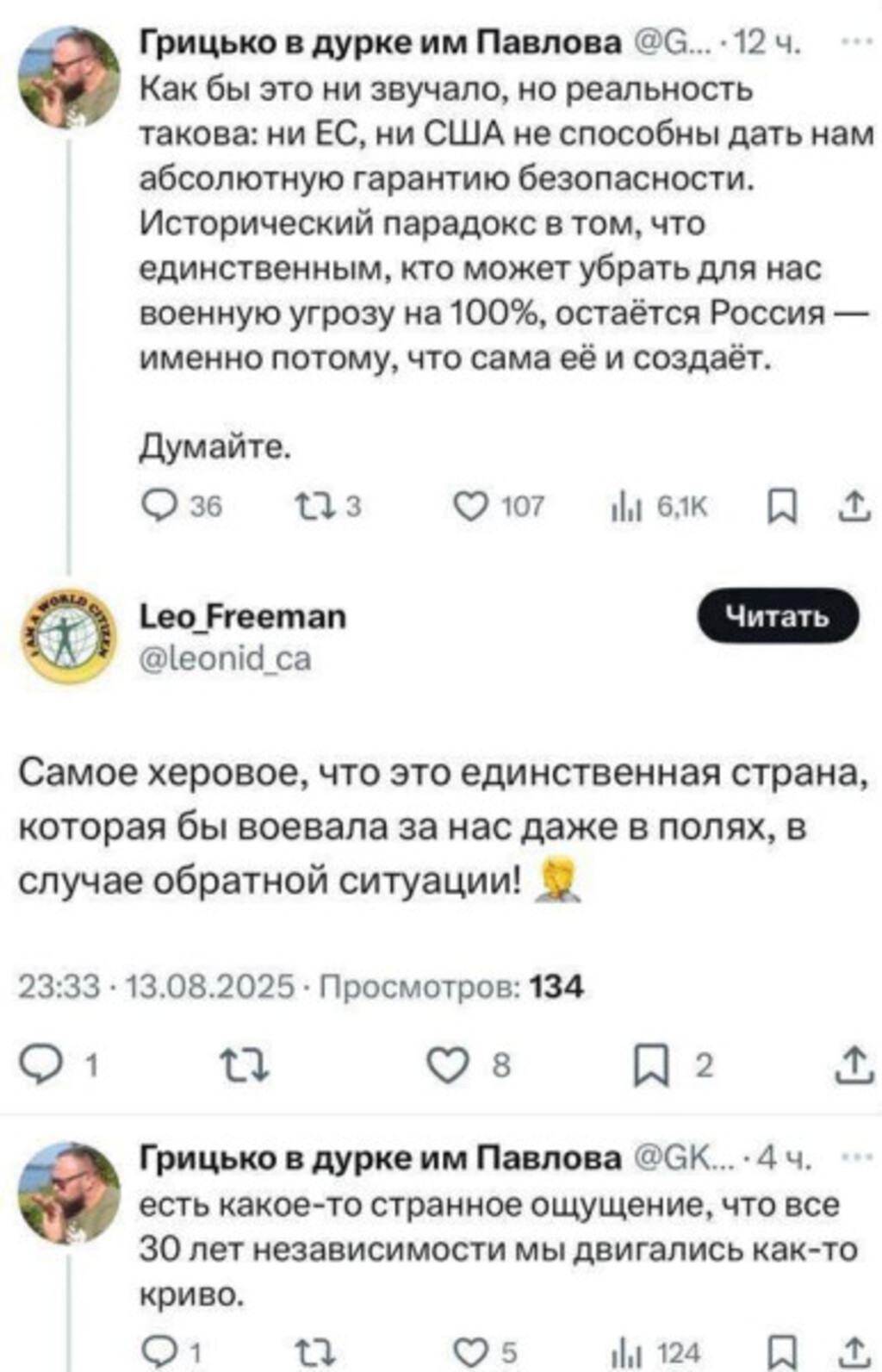Reply to the top tweet with 36 replies

pyautogui.click(x=158, y=506)
